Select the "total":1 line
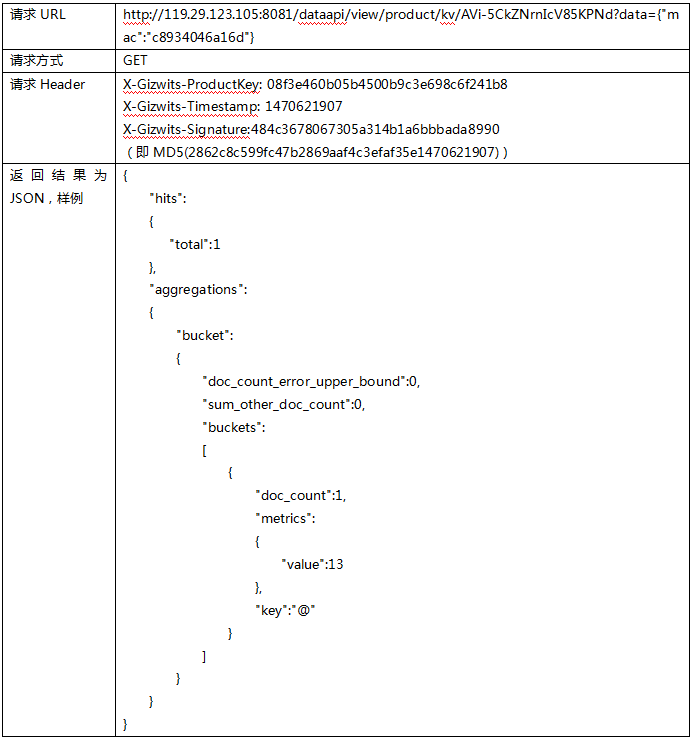This screenshot has width=693, height=741. [x=197, y=244]
